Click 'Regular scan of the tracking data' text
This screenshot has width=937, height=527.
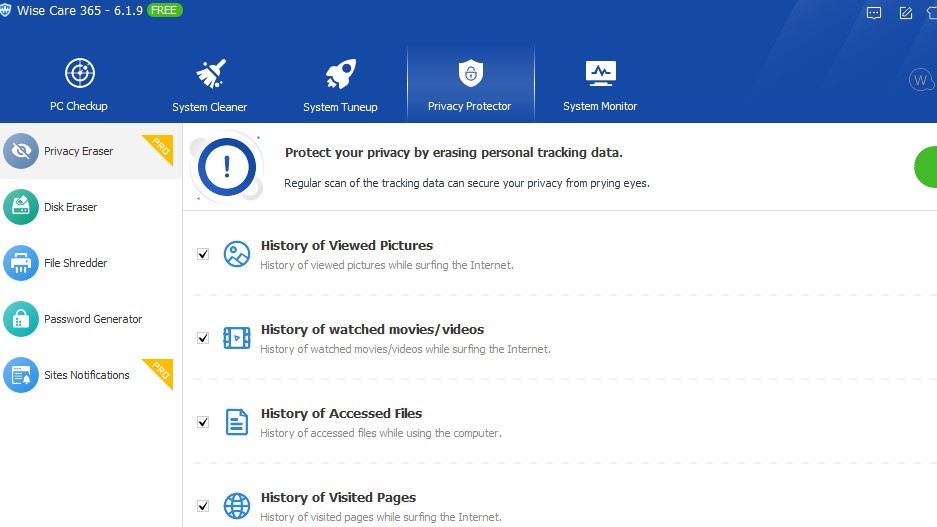click(x=467, y=183)
